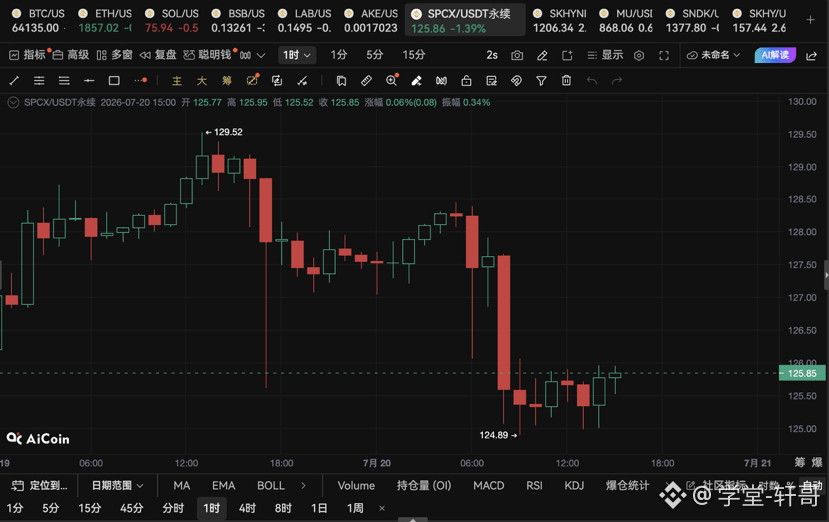Click the redo arrow

[616, 80]
